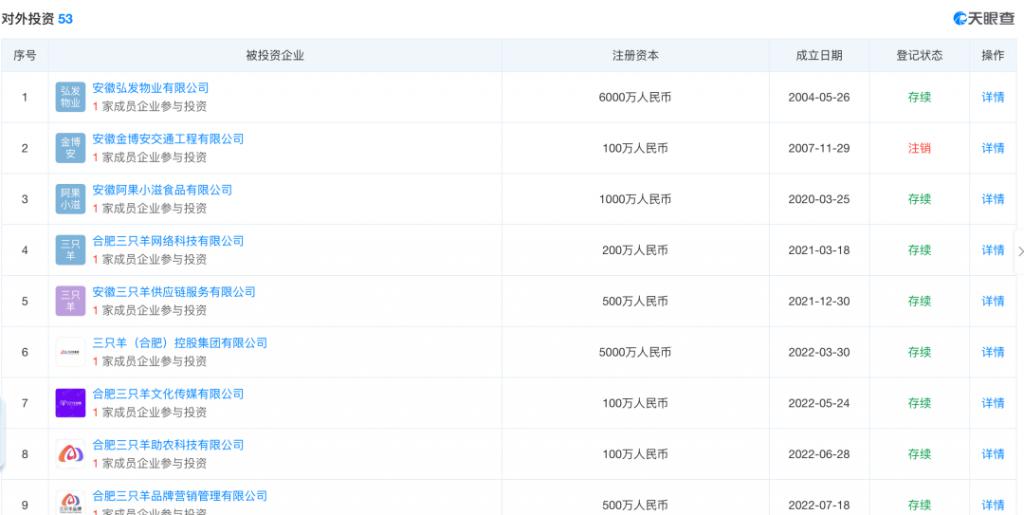Click the 弘发物业 company logo icon
This screenshot has height=515, width=1024.
click(x=70, y=97)
